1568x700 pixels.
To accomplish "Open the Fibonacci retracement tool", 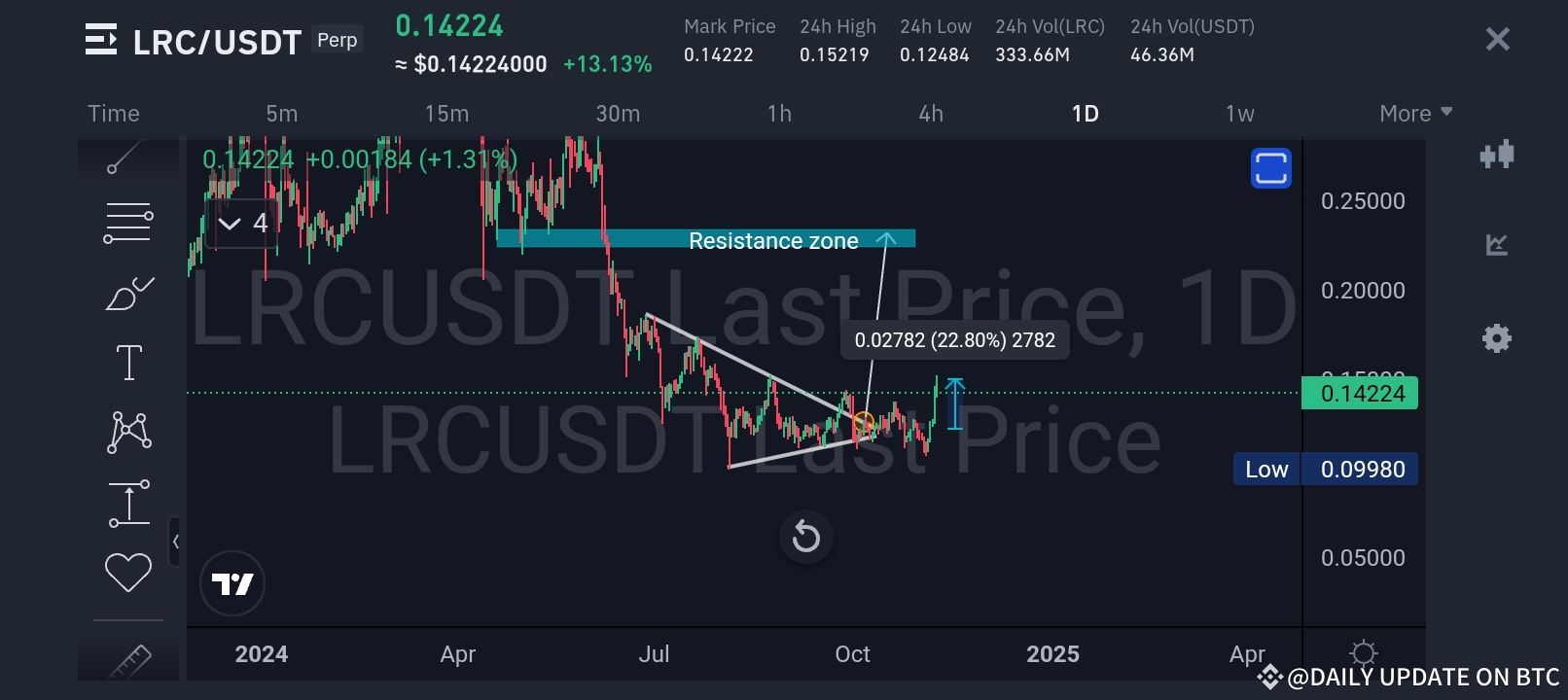I will pos(128,223).
